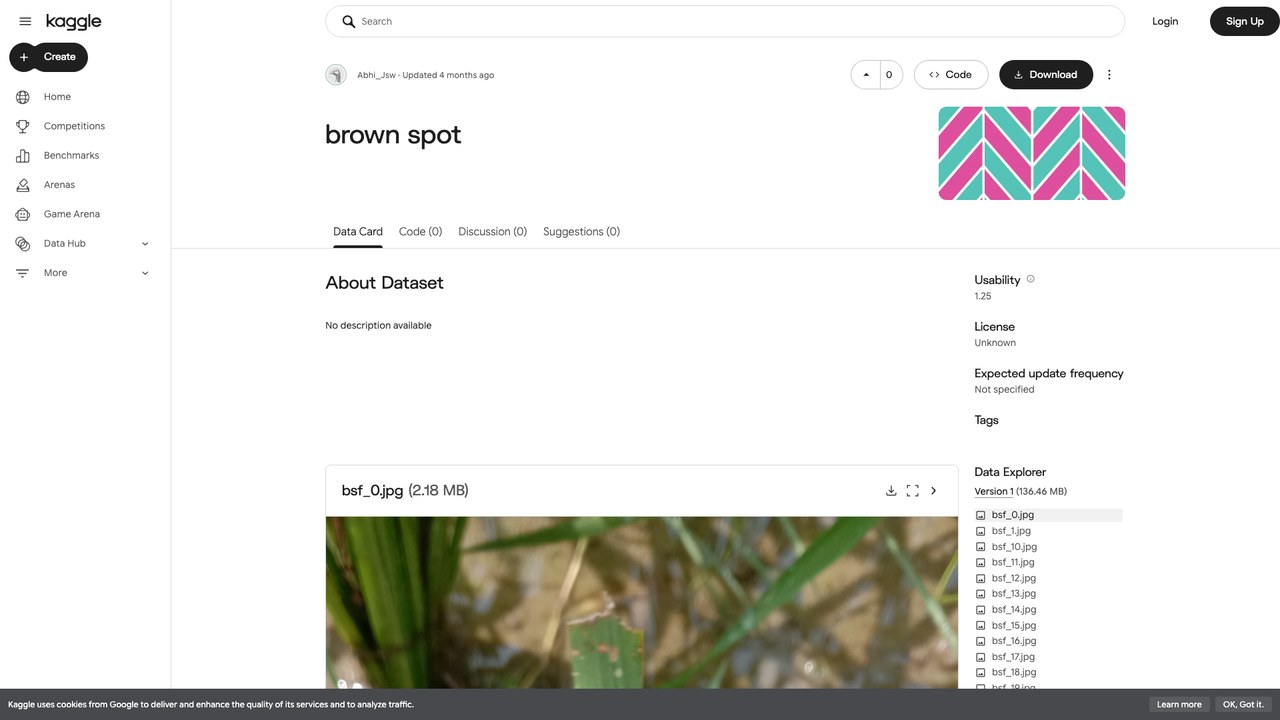1280x720 pixels.
Task: Click the dataset cover image
Action: tap(1032, 153)
